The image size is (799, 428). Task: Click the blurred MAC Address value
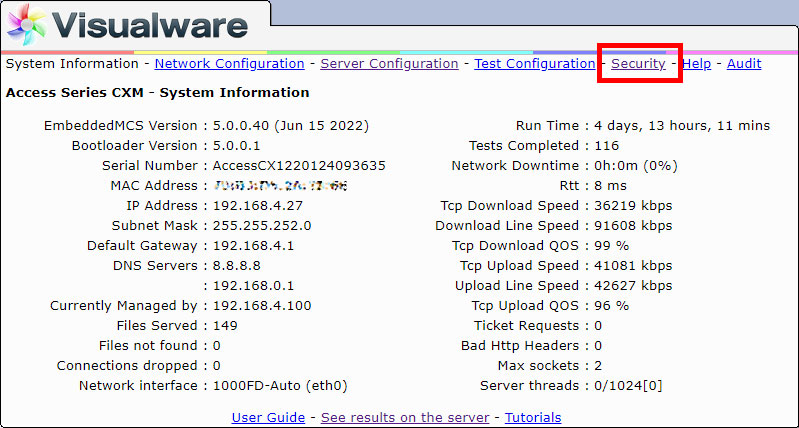click(x=280, y=186)
